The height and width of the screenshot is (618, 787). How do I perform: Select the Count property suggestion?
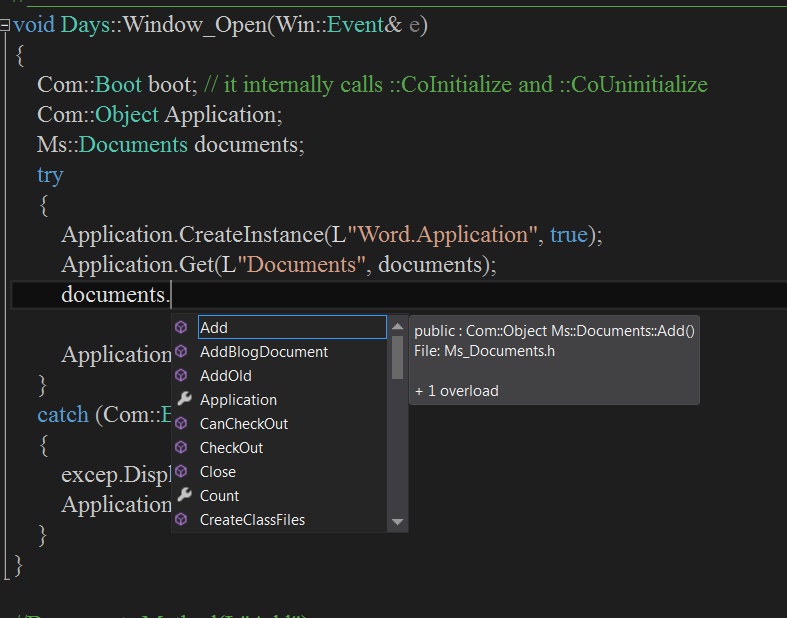click(219, 496)
